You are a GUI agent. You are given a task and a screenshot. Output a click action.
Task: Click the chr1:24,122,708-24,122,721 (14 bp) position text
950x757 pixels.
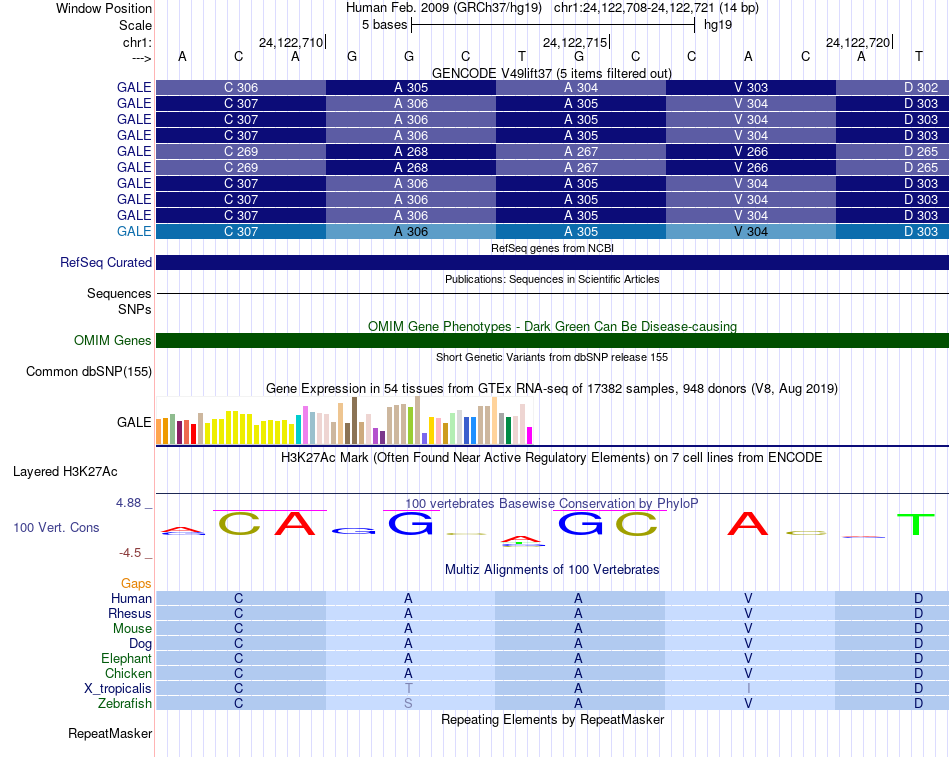coord(656,8)
